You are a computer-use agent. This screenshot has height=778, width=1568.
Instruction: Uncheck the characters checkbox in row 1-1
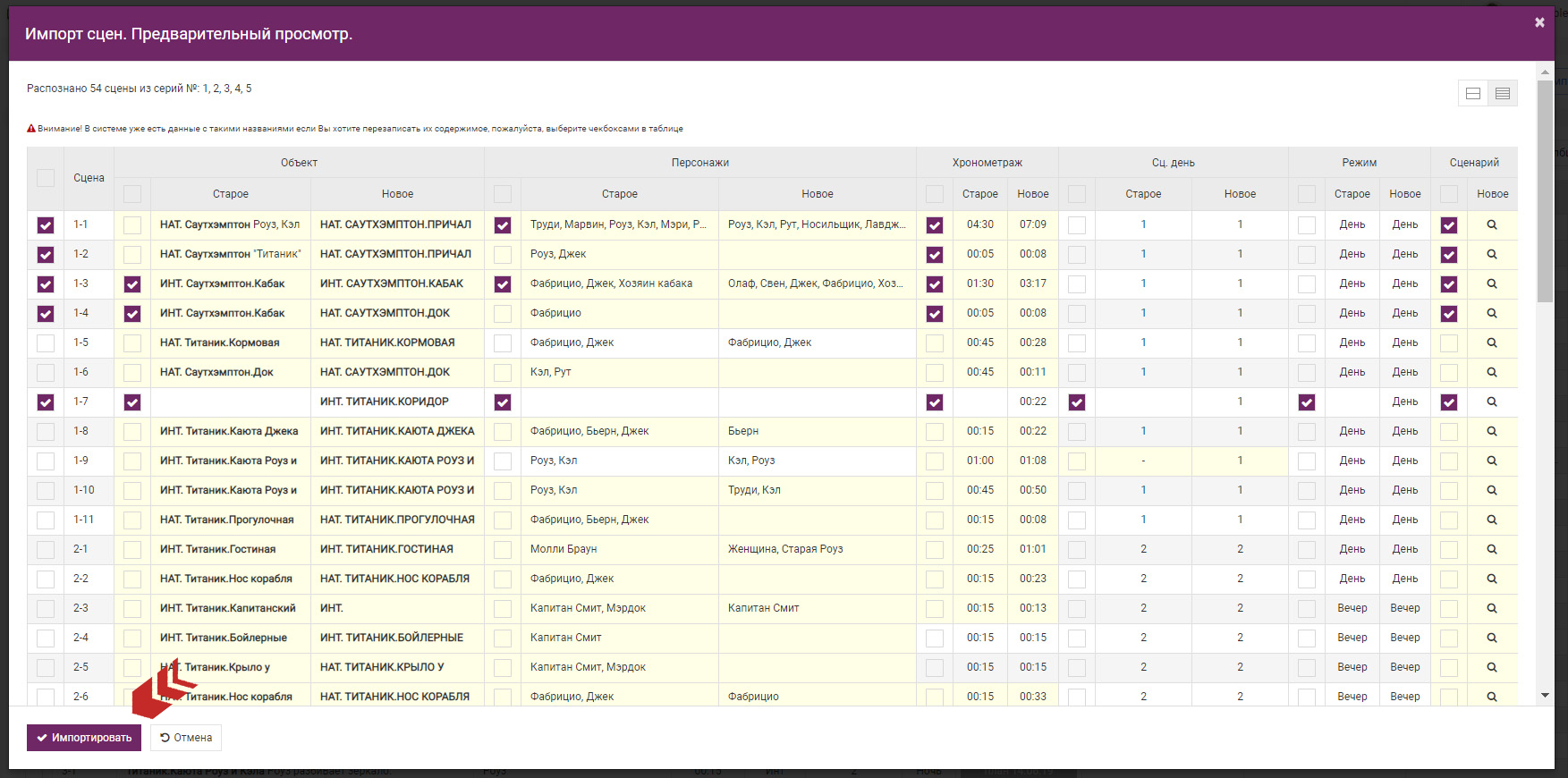pyautogui.click(x=503, y=225)
